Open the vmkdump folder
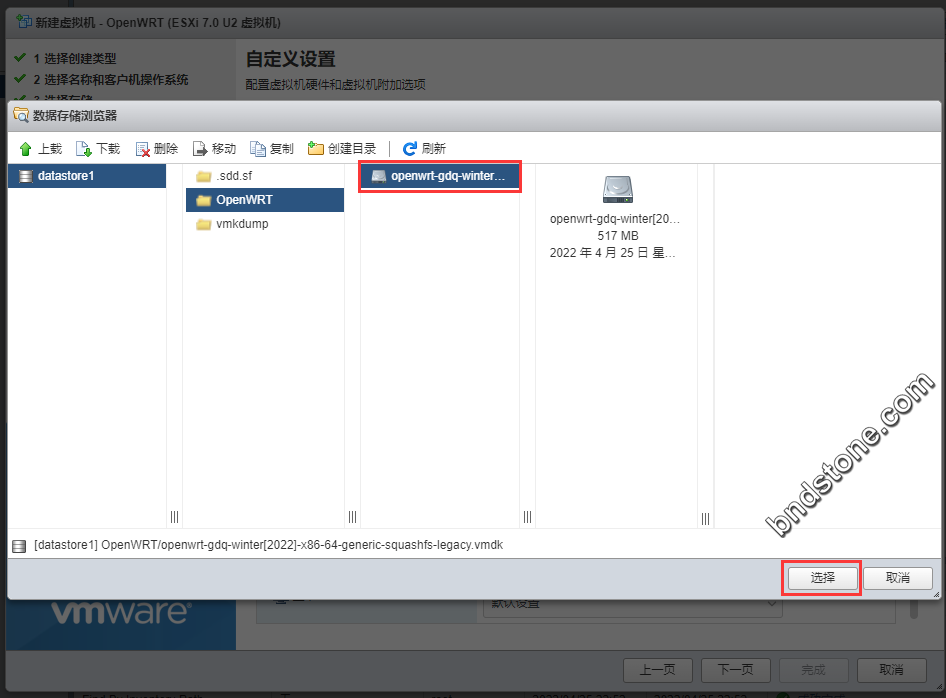 click(265, 224)
